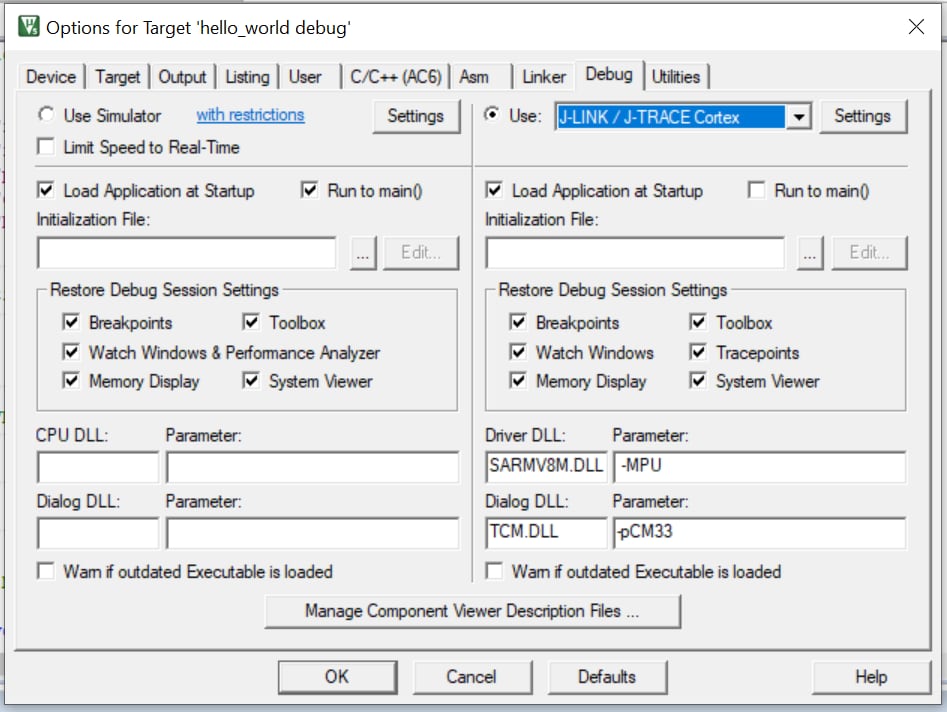Click the 'with restrictions' link
This screenshot has width=947, height=712.
(250, 115)
